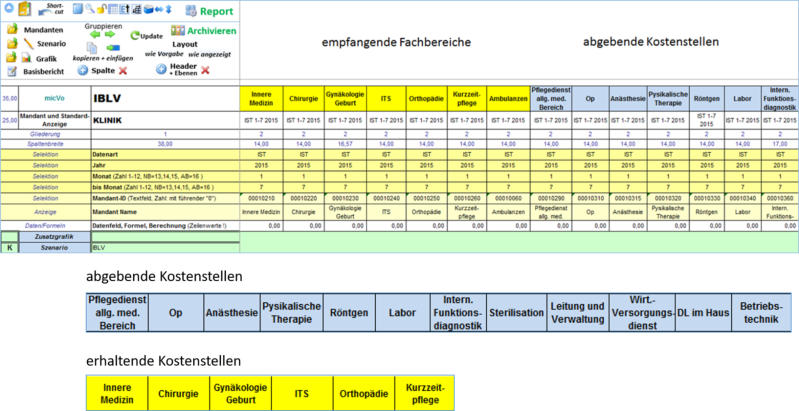Delete column with red X beside Spalte
Screen dimensions: 799x411
[123, 71]
